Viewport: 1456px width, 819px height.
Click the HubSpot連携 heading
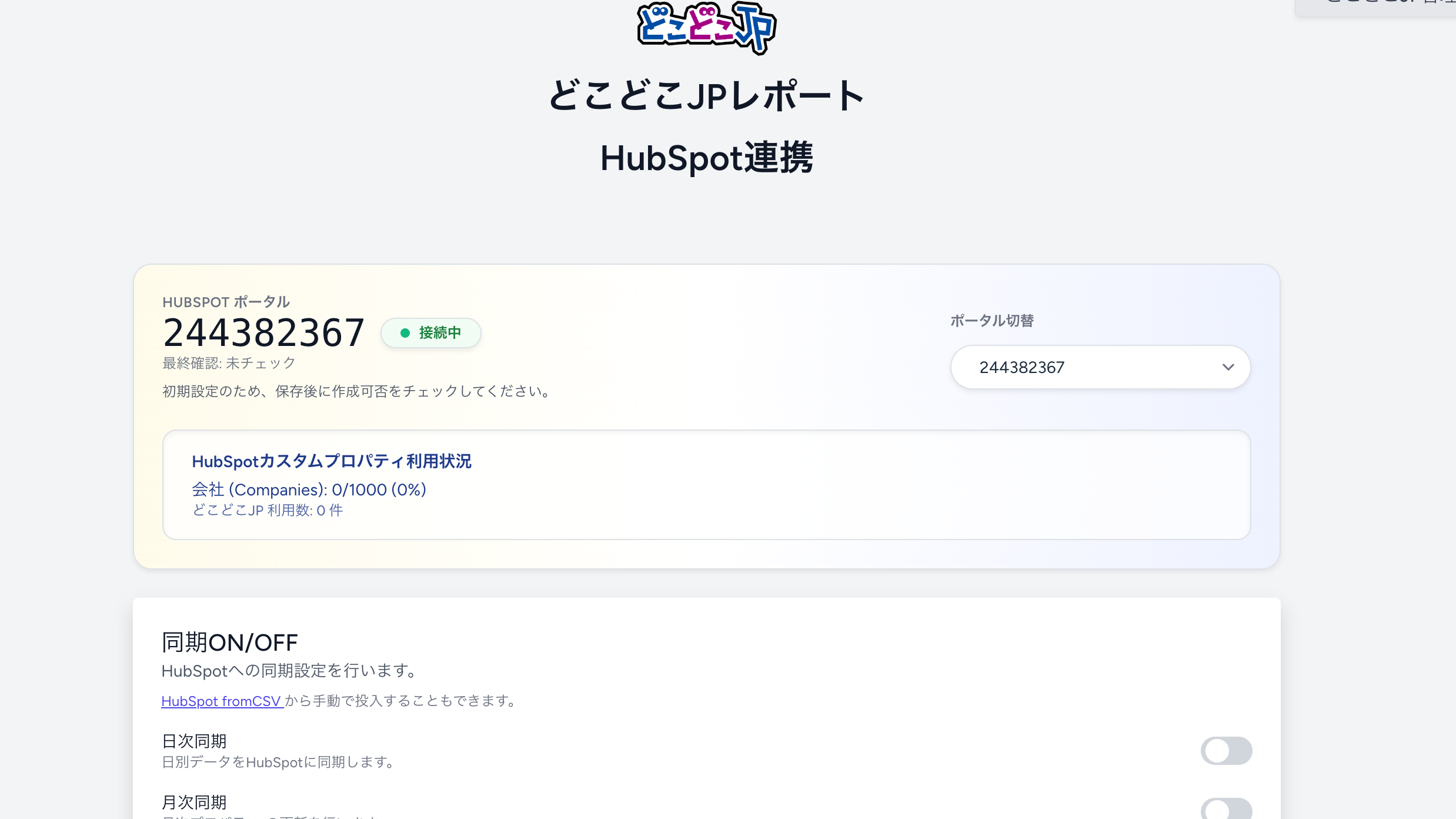point(707,158)
